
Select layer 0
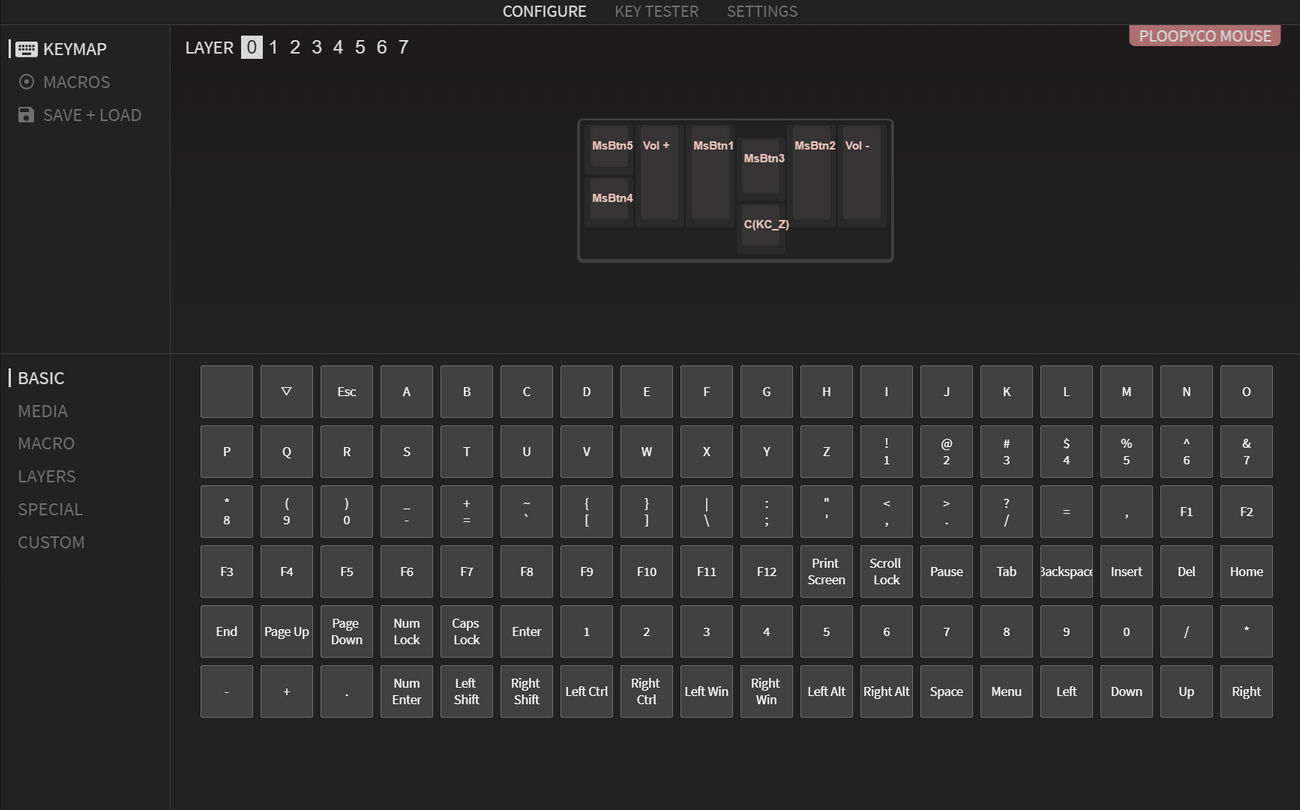click(x=252, y=47)
